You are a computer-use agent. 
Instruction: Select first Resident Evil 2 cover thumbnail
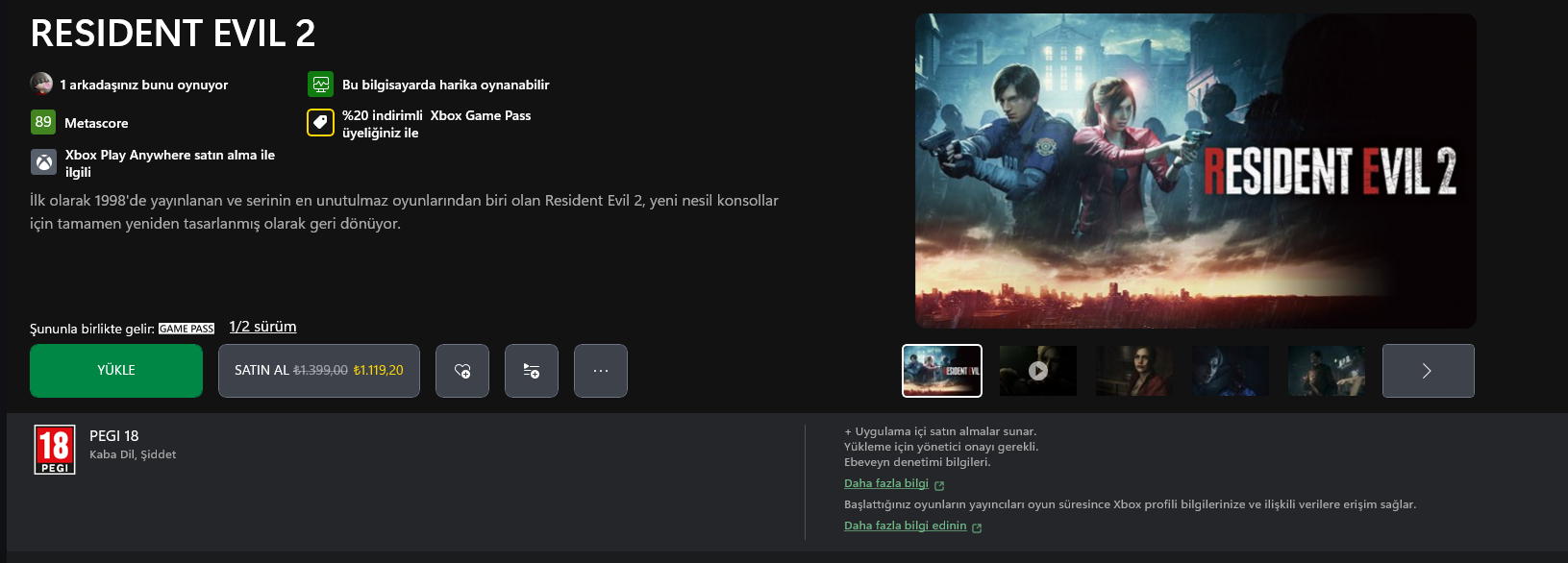(x=942, y=371)
